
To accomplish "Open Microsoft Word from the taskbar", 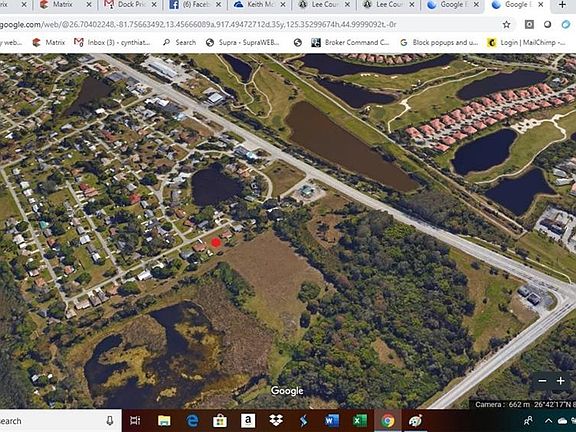I will coord(332,421).
